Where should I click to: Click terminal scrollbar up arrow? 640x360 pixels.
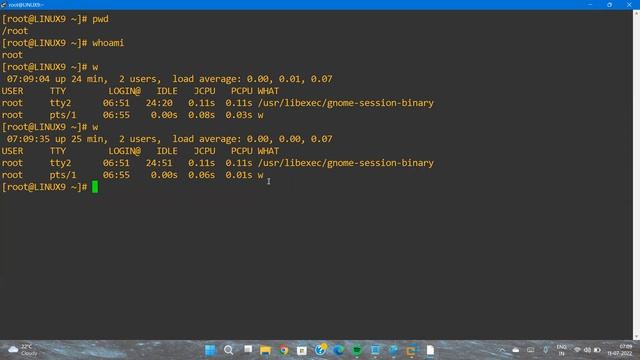tap(636, 13)
